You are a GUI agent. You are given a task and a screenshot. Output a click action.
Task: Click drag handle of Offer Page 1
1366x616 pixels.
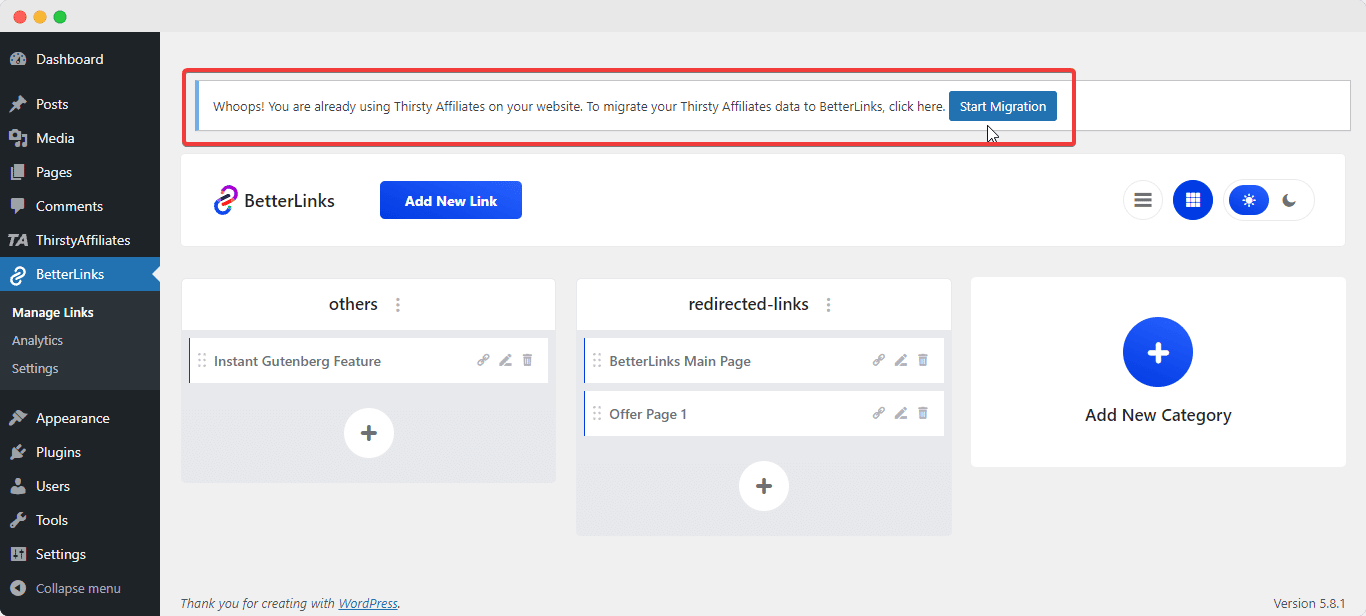point(597,414)
